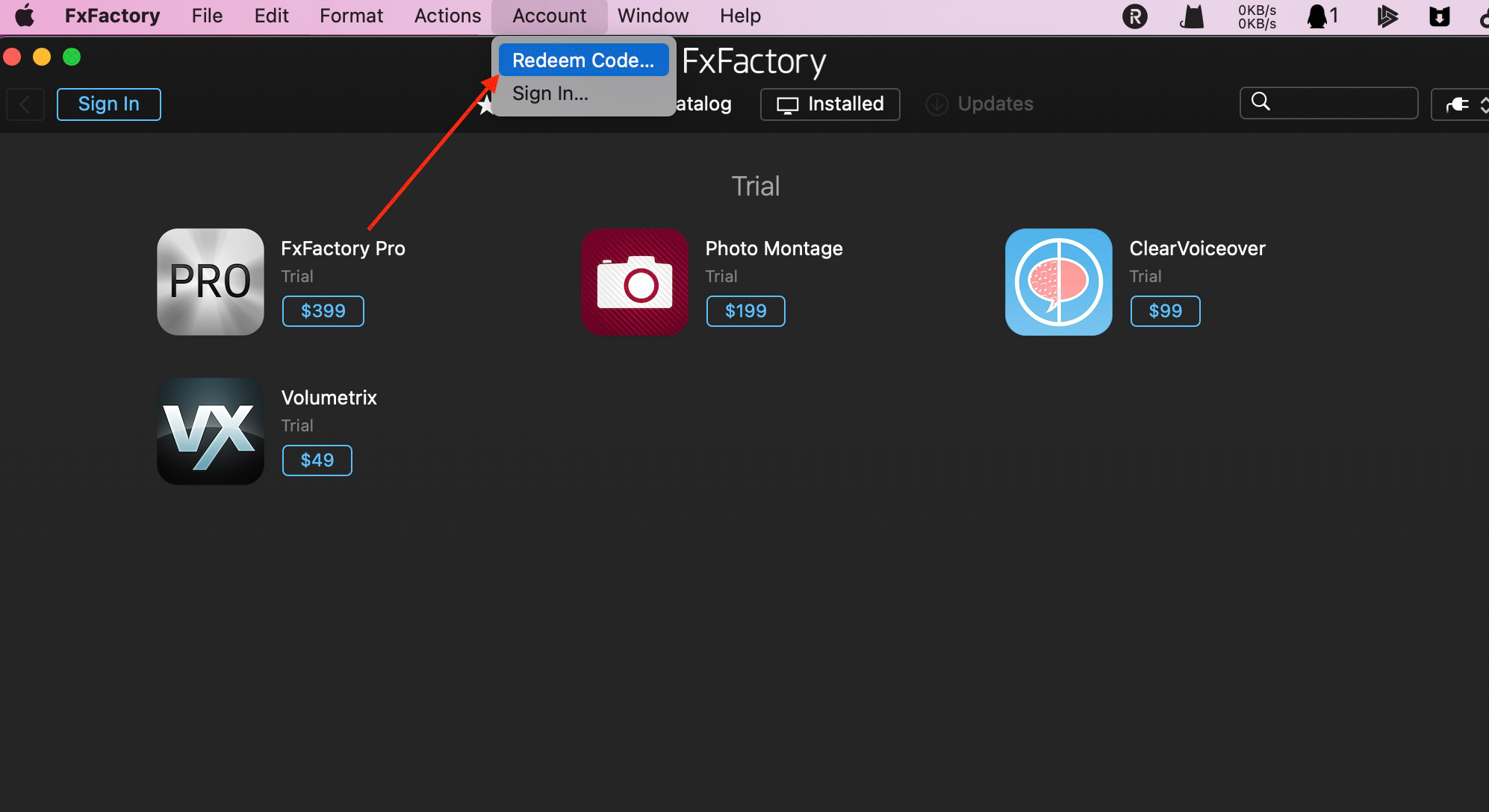Image resolution: width=1489 pixels, height=812 pixels.
Task: Open the Actions menu
Action: point(447,16)
